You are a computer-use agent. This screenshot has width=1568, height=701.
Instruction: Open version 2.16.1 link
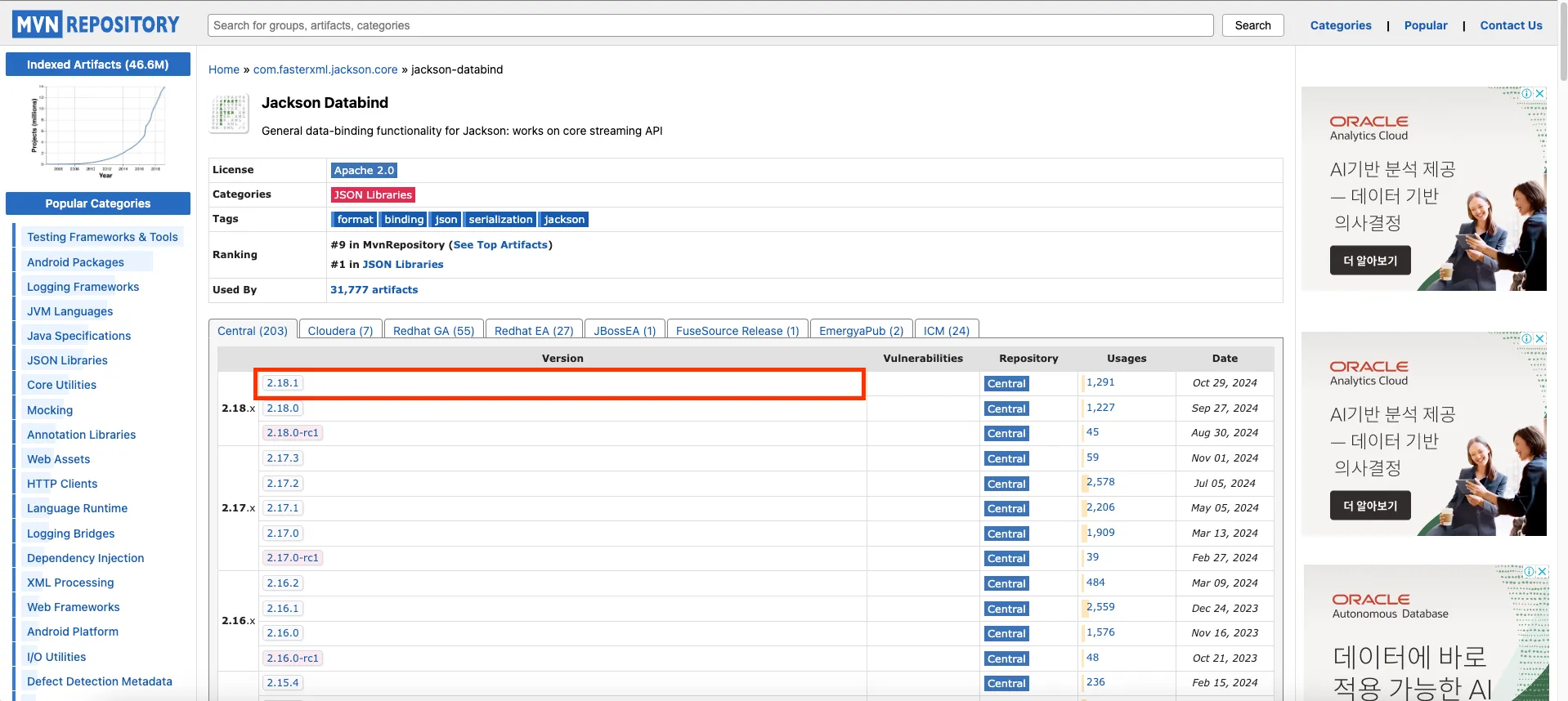coord(283,608)
